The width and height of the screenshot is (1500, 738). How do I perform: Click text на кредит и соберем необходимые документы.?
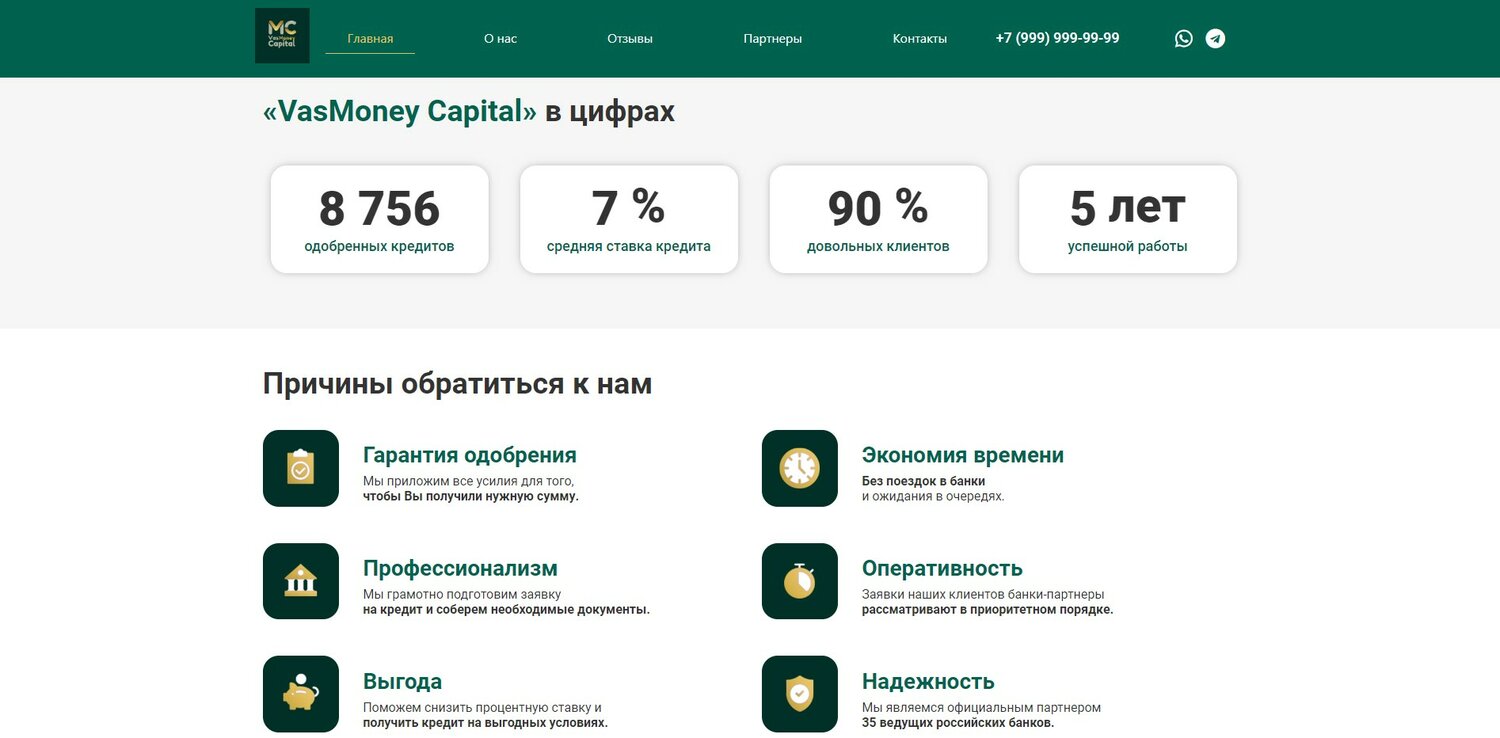click(x=506, y=609)
